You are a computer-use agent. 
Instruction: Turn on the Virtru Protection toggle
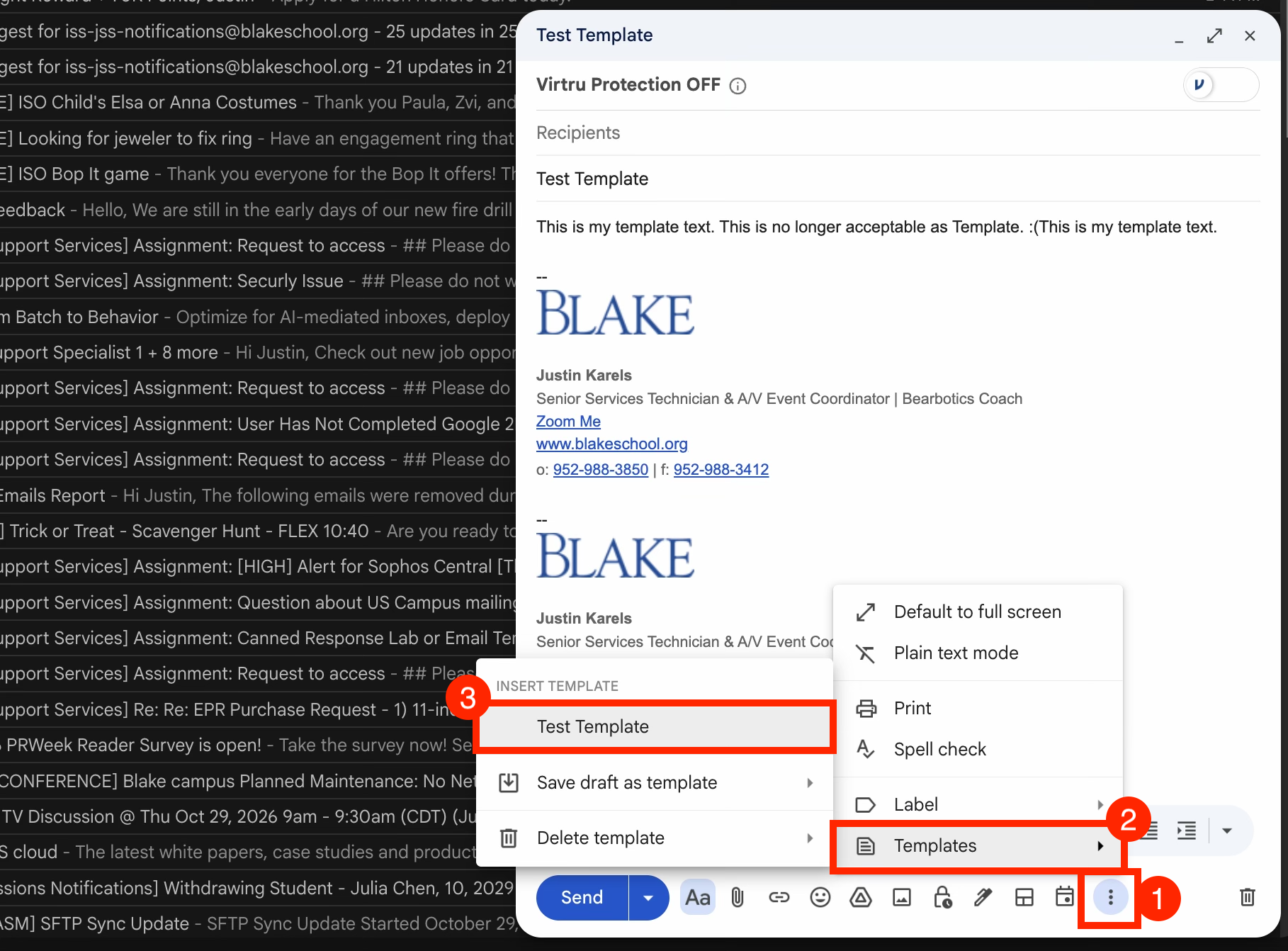[x=1221, y=85]
